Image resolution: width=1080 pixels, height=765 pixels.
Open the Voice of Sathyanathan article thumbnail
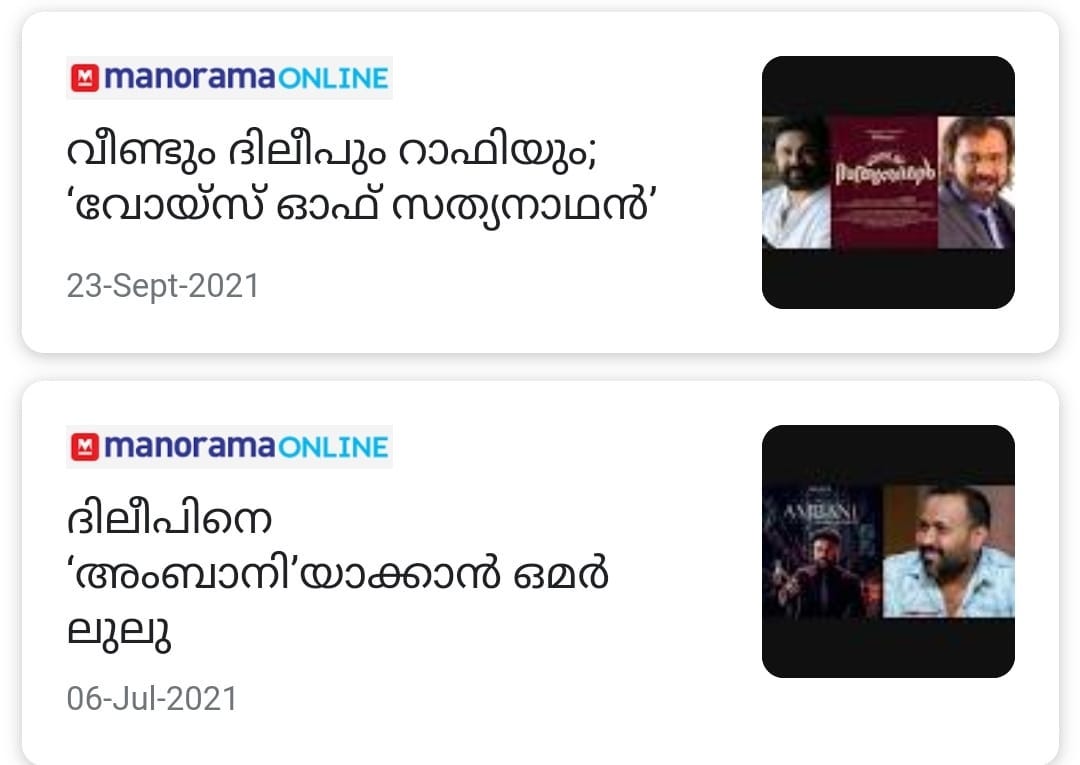pyautogui.click(x=888, y=182)
